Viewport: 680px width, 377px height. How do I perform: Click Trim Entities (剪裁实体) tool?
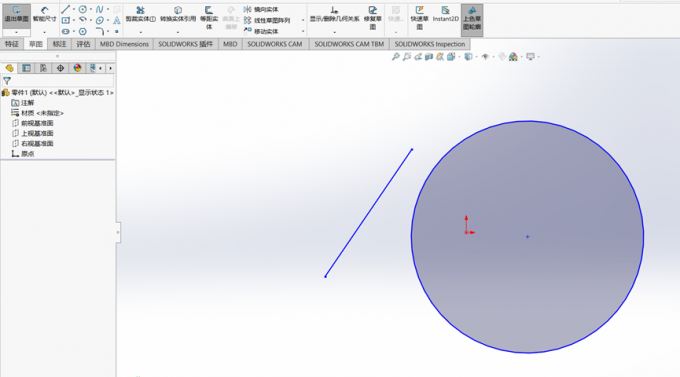(141, 14)
